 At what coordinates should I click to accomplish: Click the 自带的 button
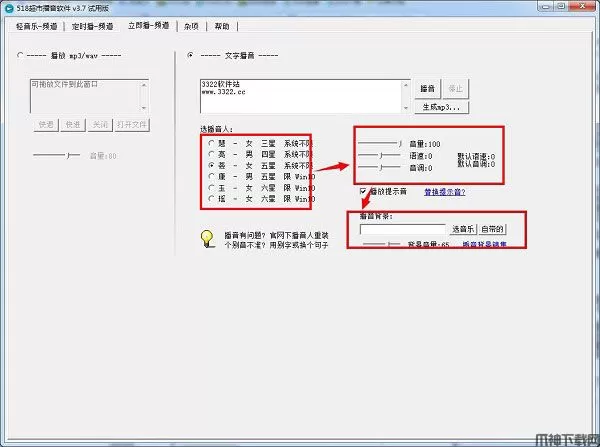pyautogui.click(x=492, y=229)
